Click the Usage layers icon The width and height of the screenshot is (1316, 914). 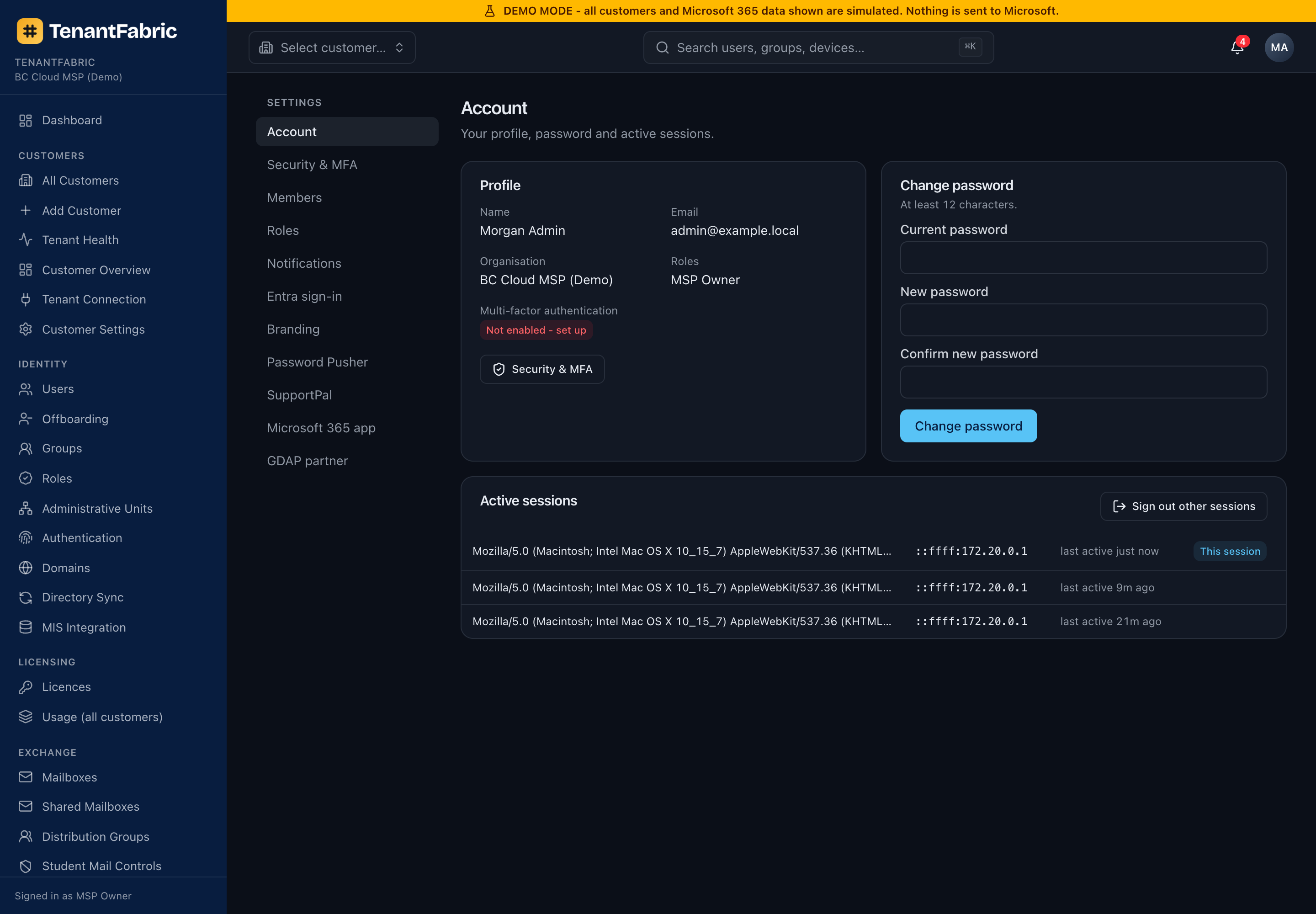26,717
